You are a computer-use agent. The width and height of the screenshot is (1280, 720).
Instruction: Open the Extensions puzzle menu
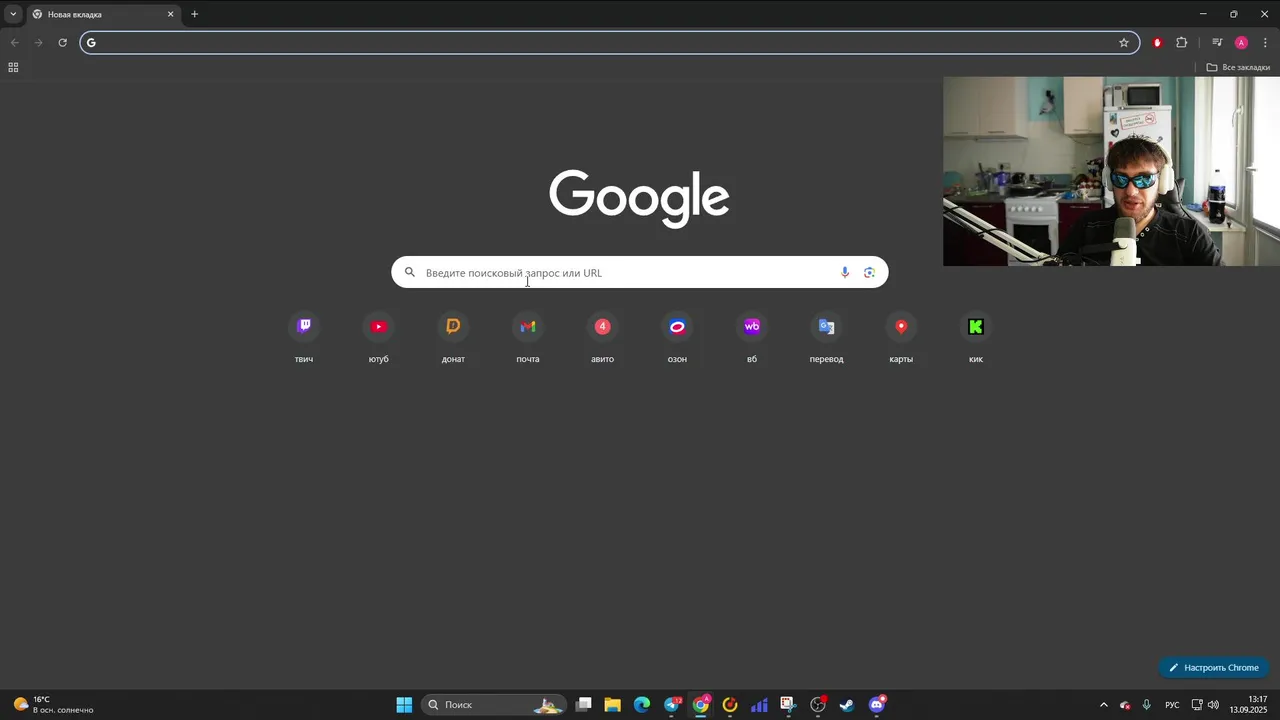tap(1182, 43)
